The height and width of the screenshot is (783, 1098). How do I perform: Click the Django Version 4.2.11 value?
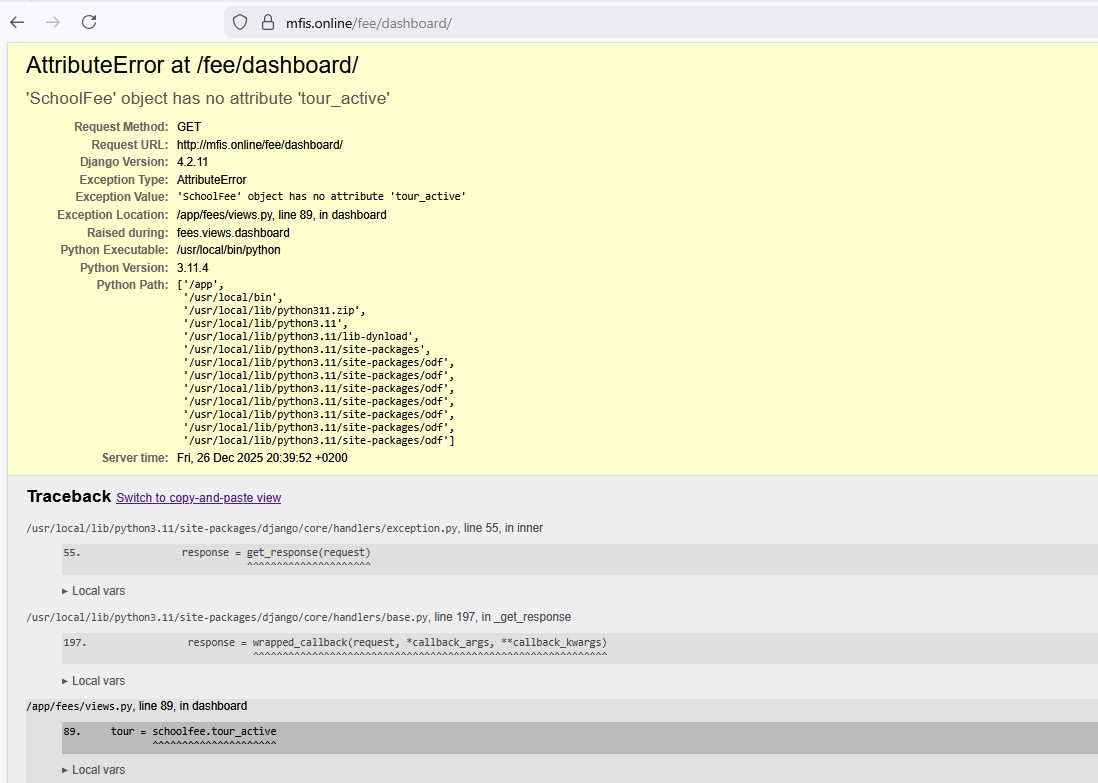192,162
